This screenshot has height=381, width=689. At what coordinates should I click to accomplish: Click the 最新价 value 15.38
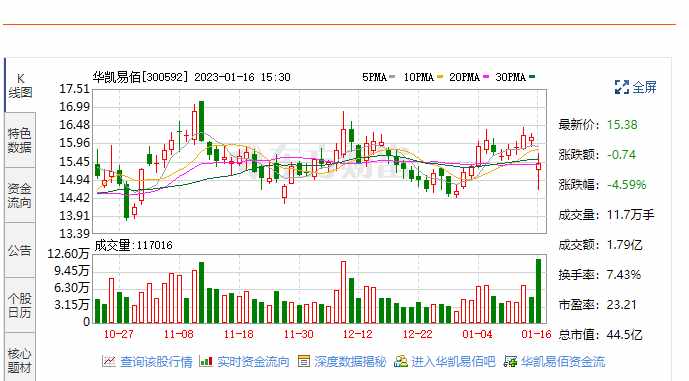[x=622, y=125]
